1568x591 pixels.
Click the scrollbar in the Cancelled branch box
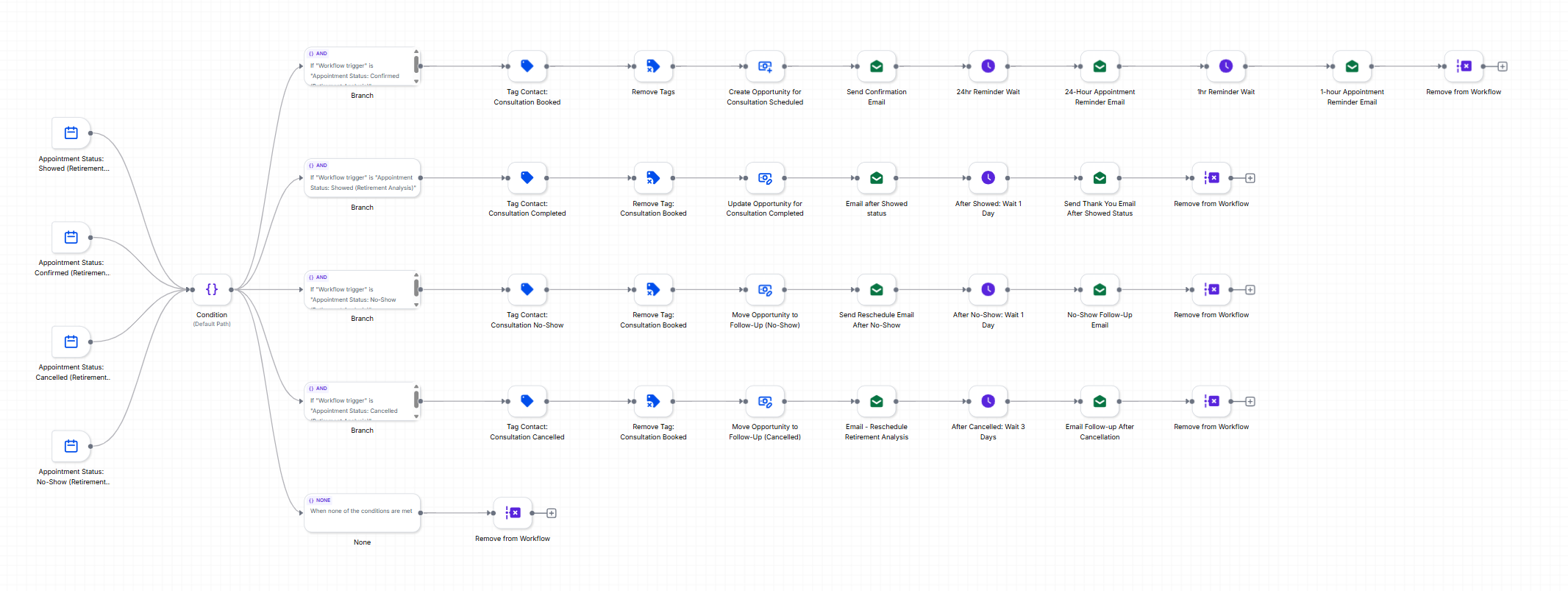click(416, 401)
